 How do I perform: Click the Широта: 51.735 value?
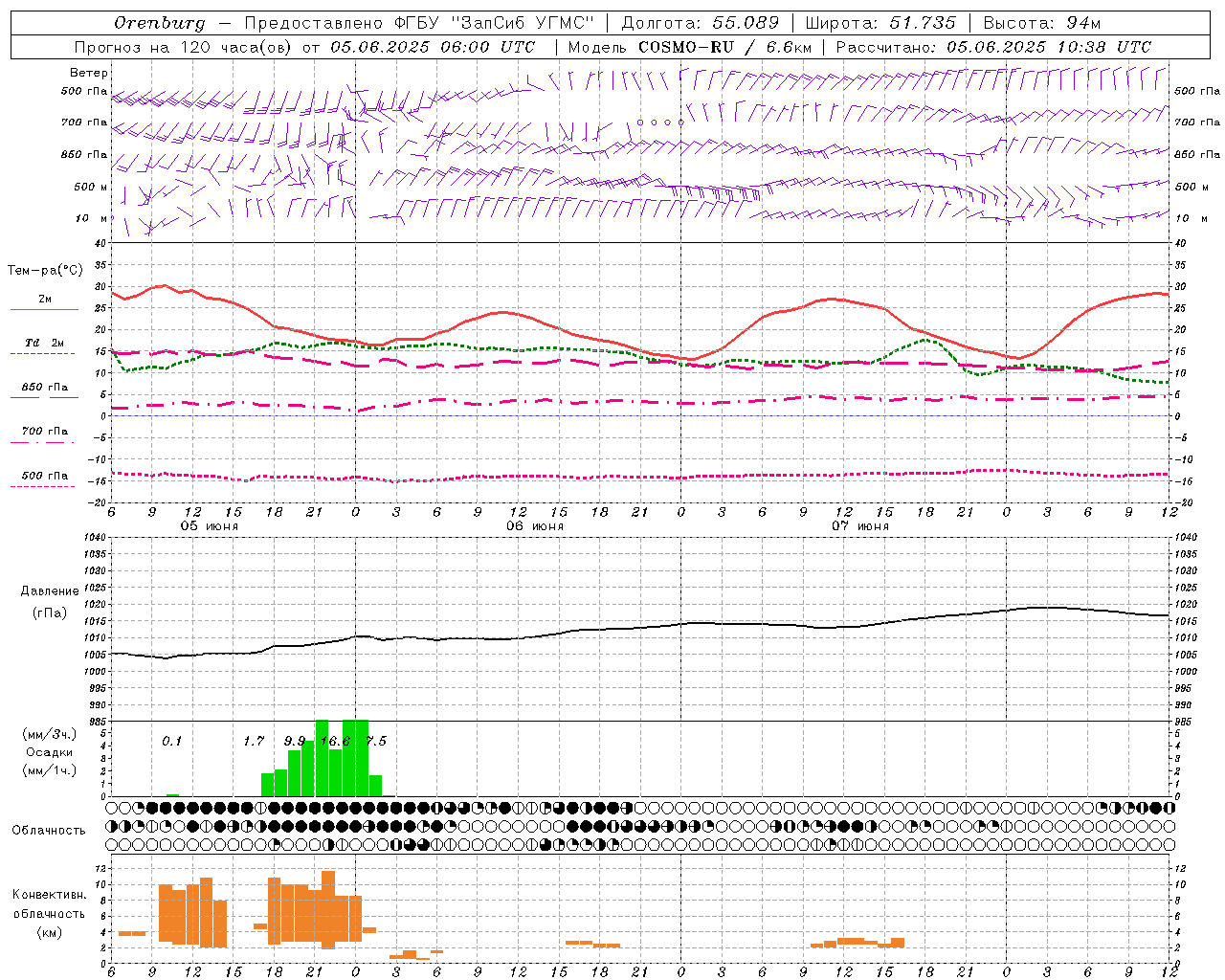click(x=880, y=23)
